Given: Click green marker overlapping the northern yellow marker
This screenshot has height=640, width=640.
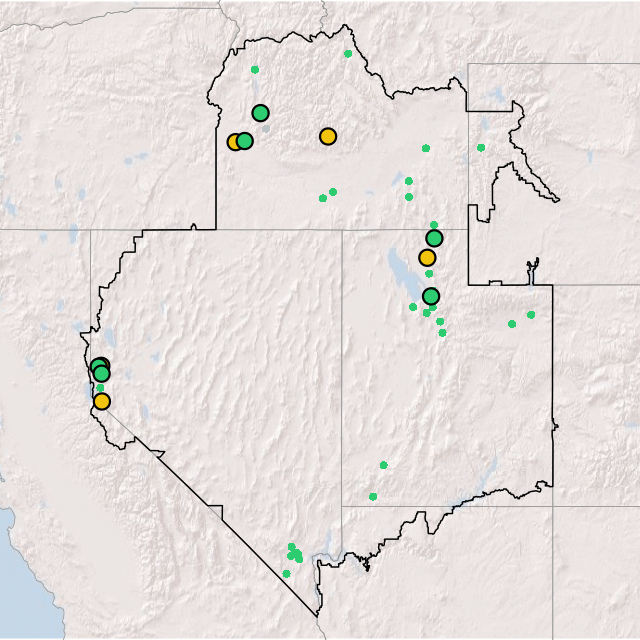Looking at the screenshot, I should coord(244,141).
